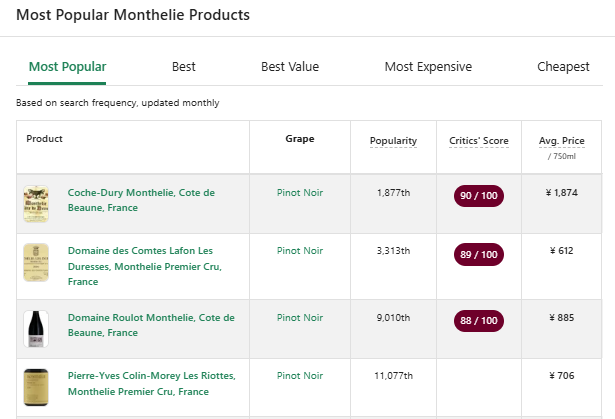Switch to the Best tab

tap(184, 67)
